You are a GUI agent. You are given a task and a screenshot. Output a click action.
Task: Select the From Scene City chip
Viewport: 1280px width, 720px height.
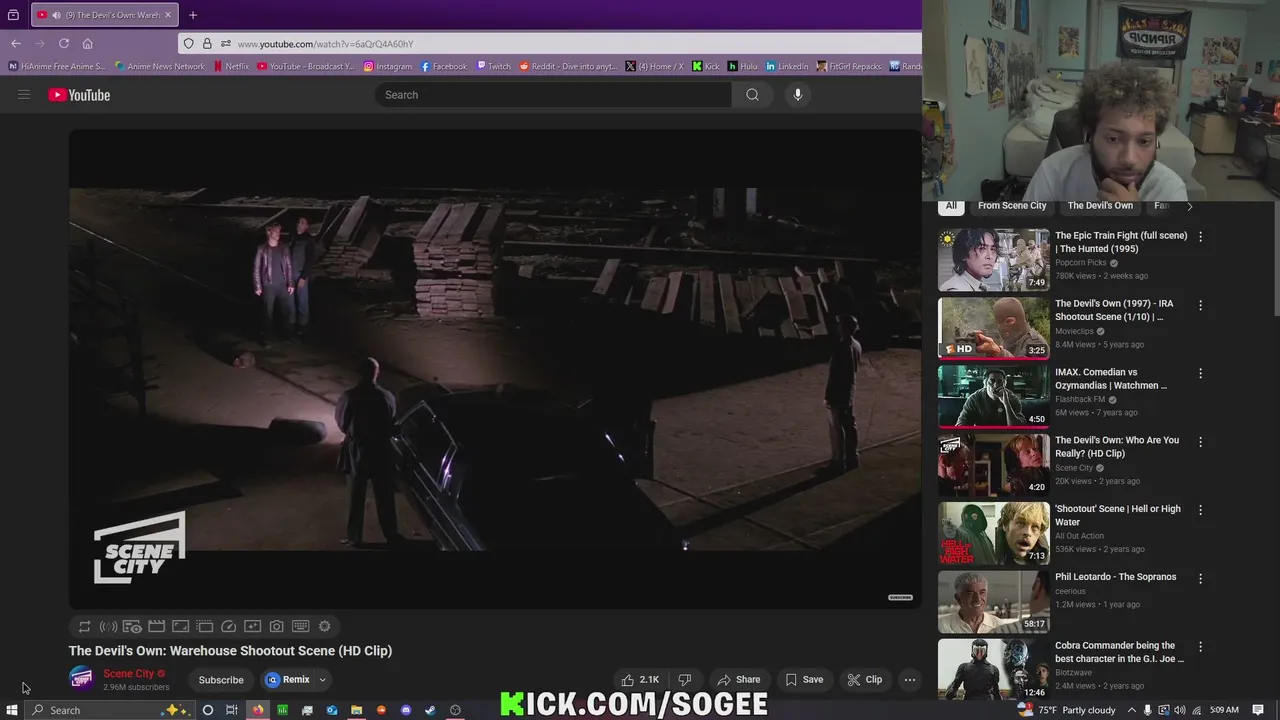(1012, 206)
